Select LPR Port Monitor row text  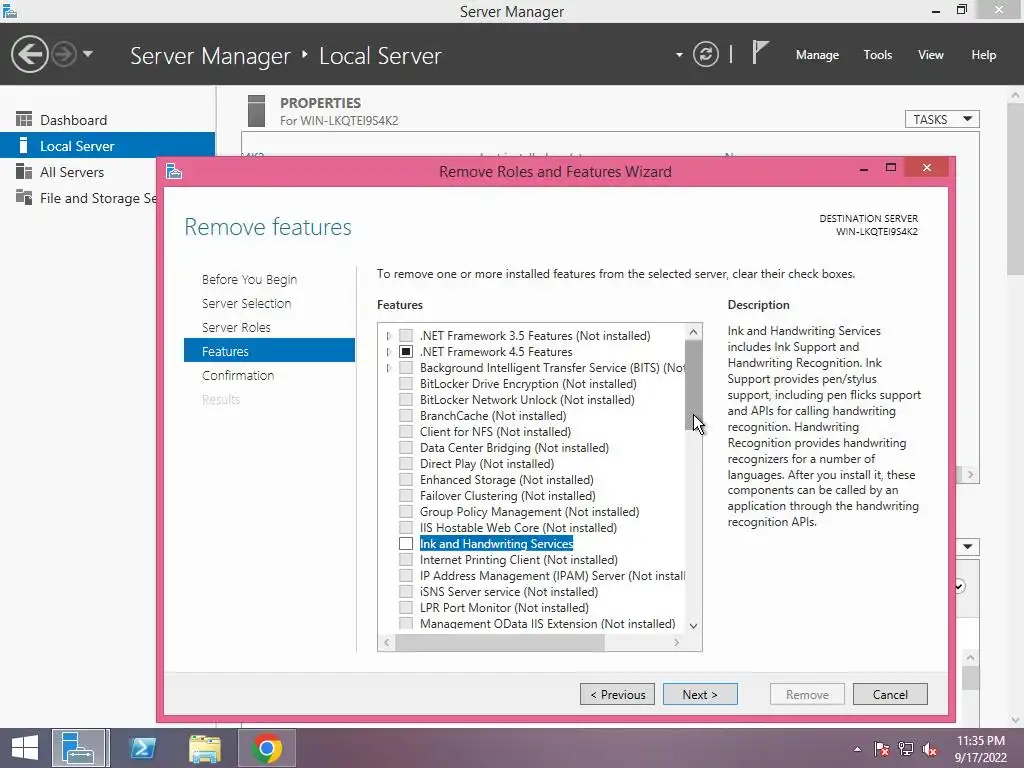click(504, 608)
